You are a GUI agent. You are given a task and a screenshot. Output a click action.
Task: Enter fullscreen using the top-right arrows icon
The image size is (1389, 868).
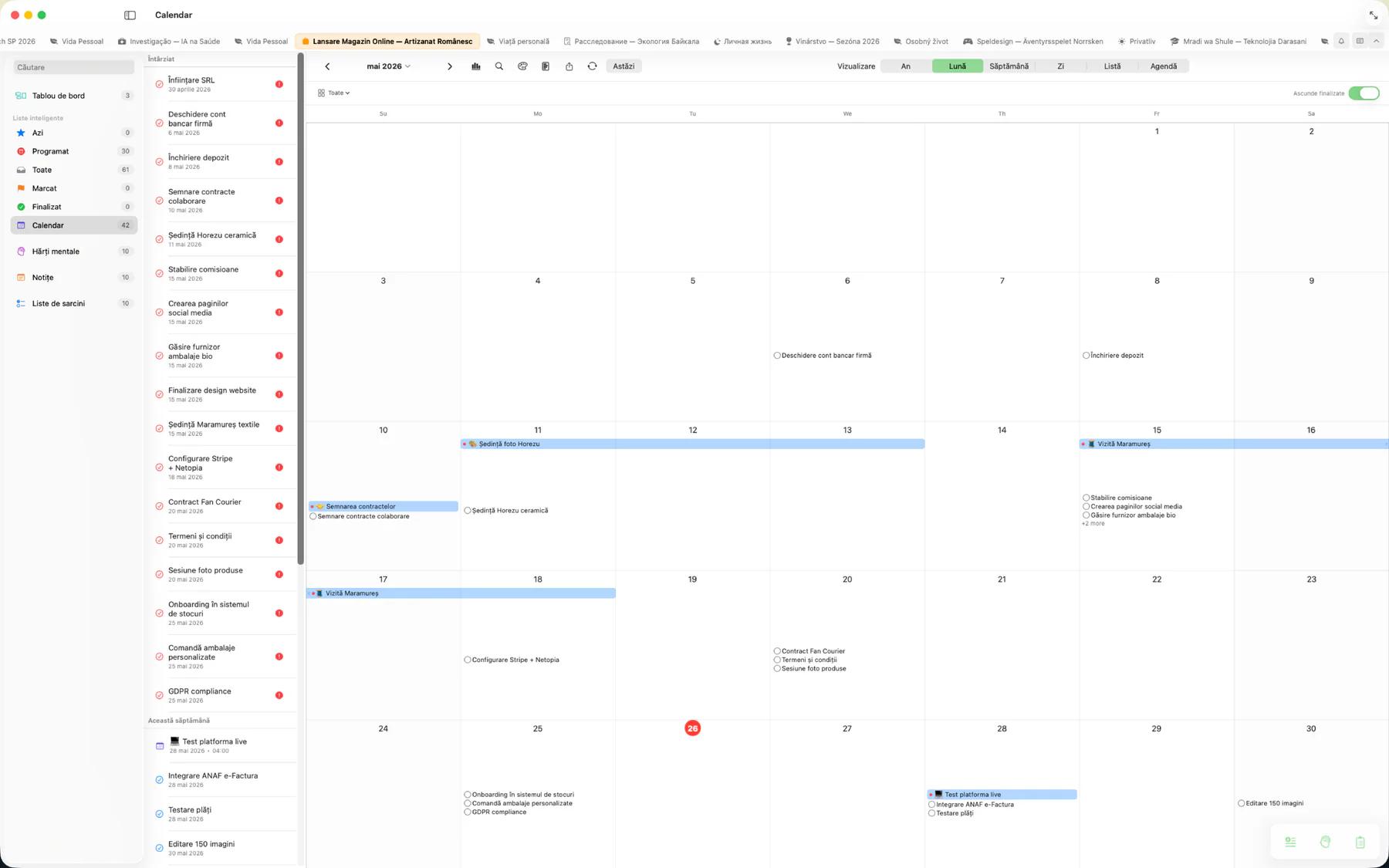pos(1374,15)
